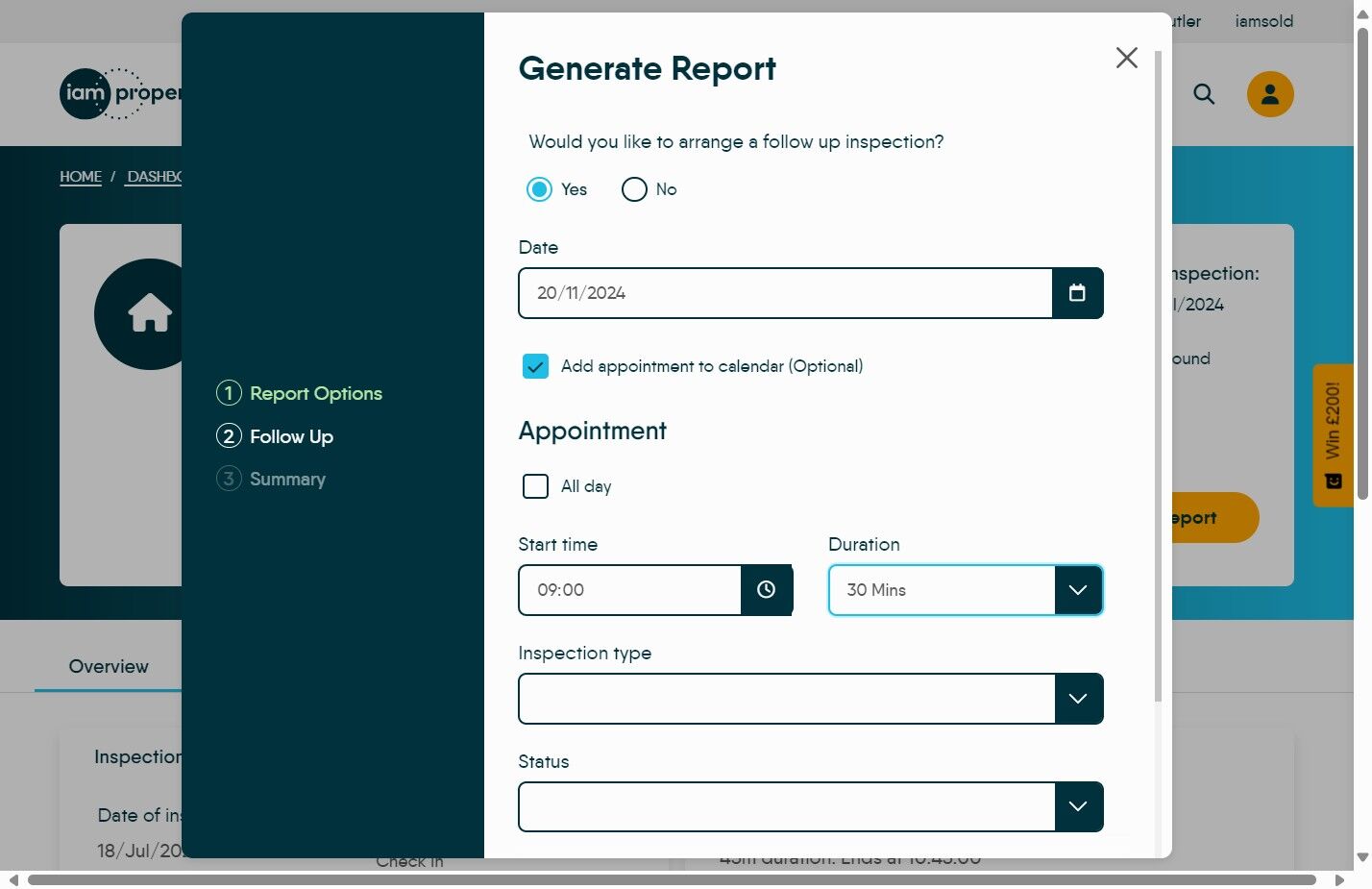This screenshot has width=1372, height=889.
Task: Follow the HOME breadcrumb link
Action: click(81, 177)
